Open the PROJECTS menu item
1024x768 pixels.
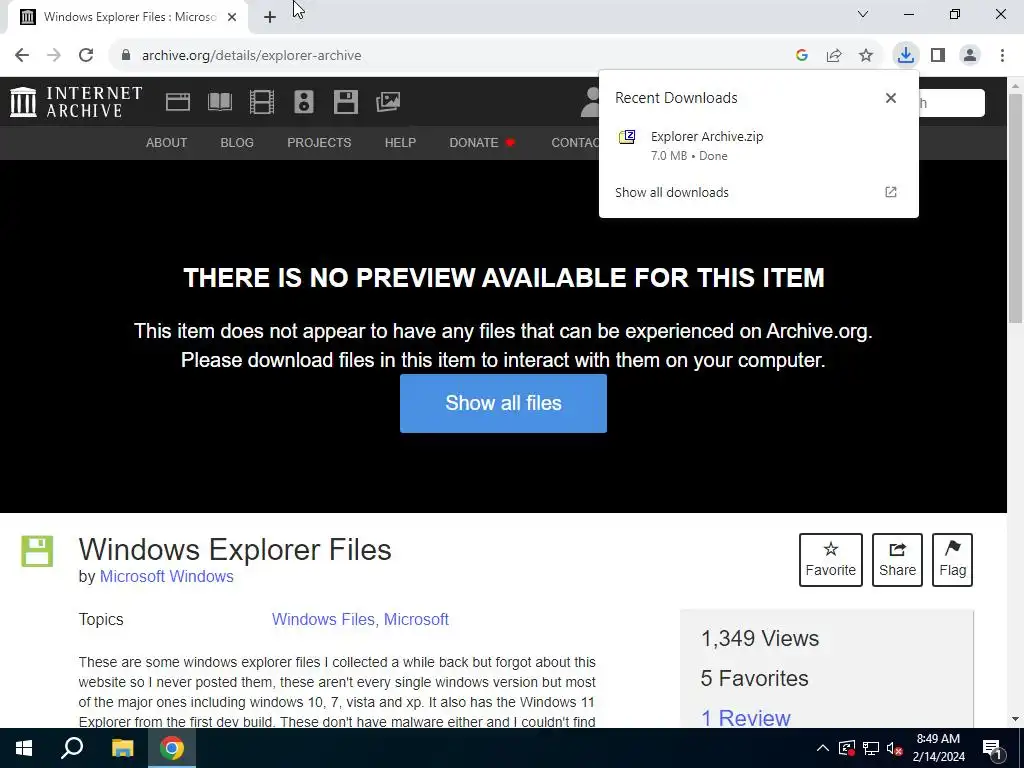(x=319, y=142)
